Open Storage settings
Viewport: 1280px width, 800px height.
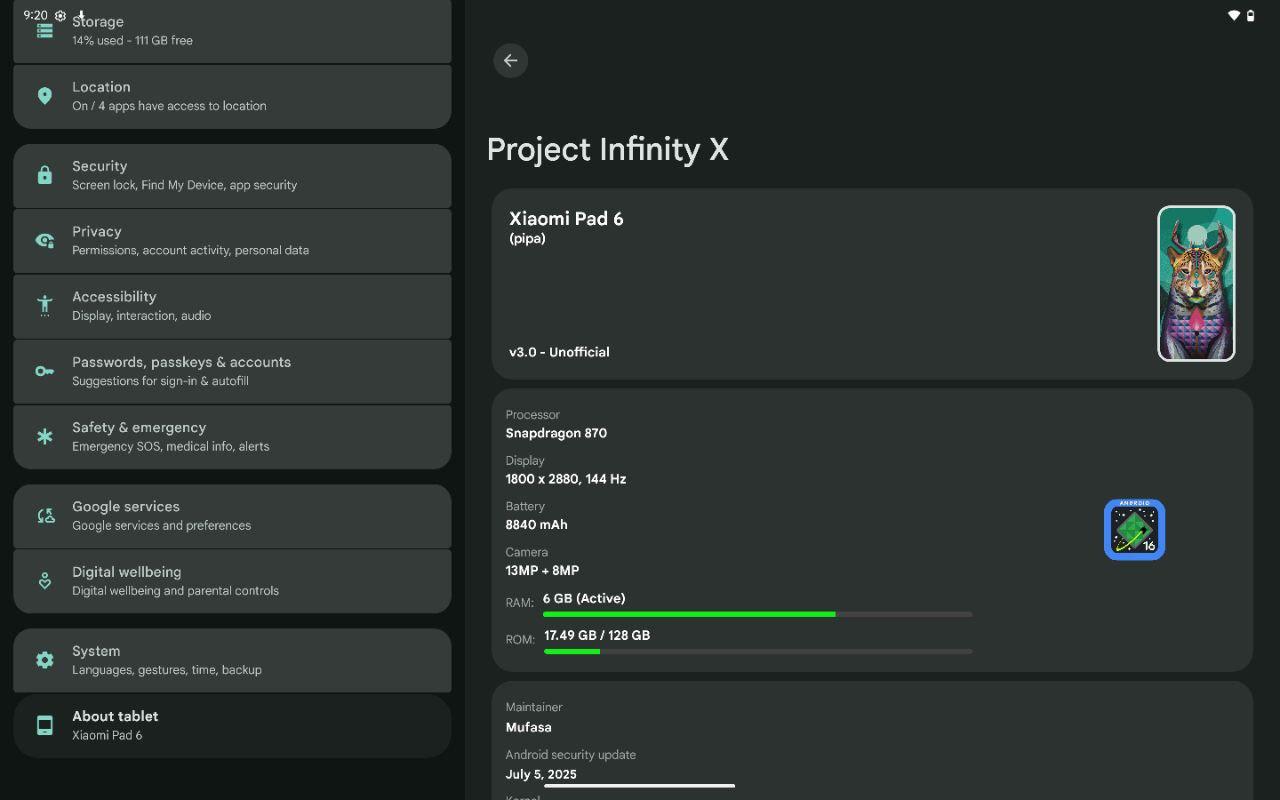click(x=232, y=31)
